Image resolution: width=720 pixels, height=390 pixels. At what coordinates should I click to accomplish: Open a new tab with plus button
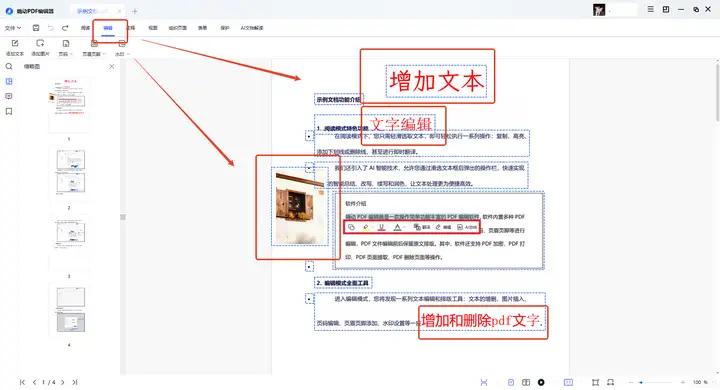click(x=135, y=11)
